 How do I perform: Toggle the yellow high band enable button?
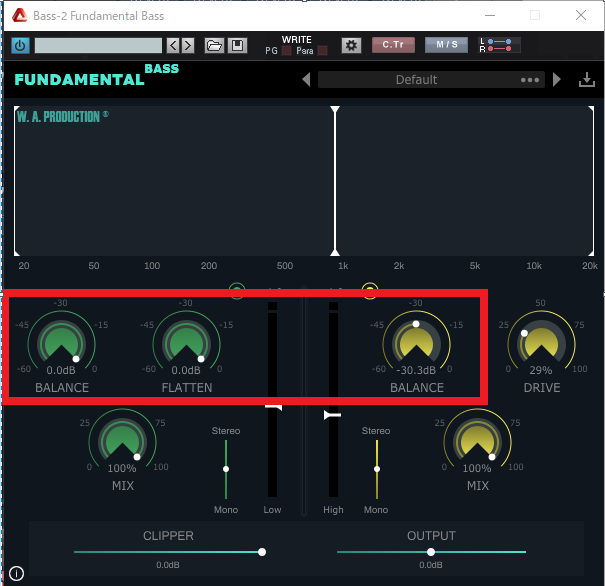[370, 290]
